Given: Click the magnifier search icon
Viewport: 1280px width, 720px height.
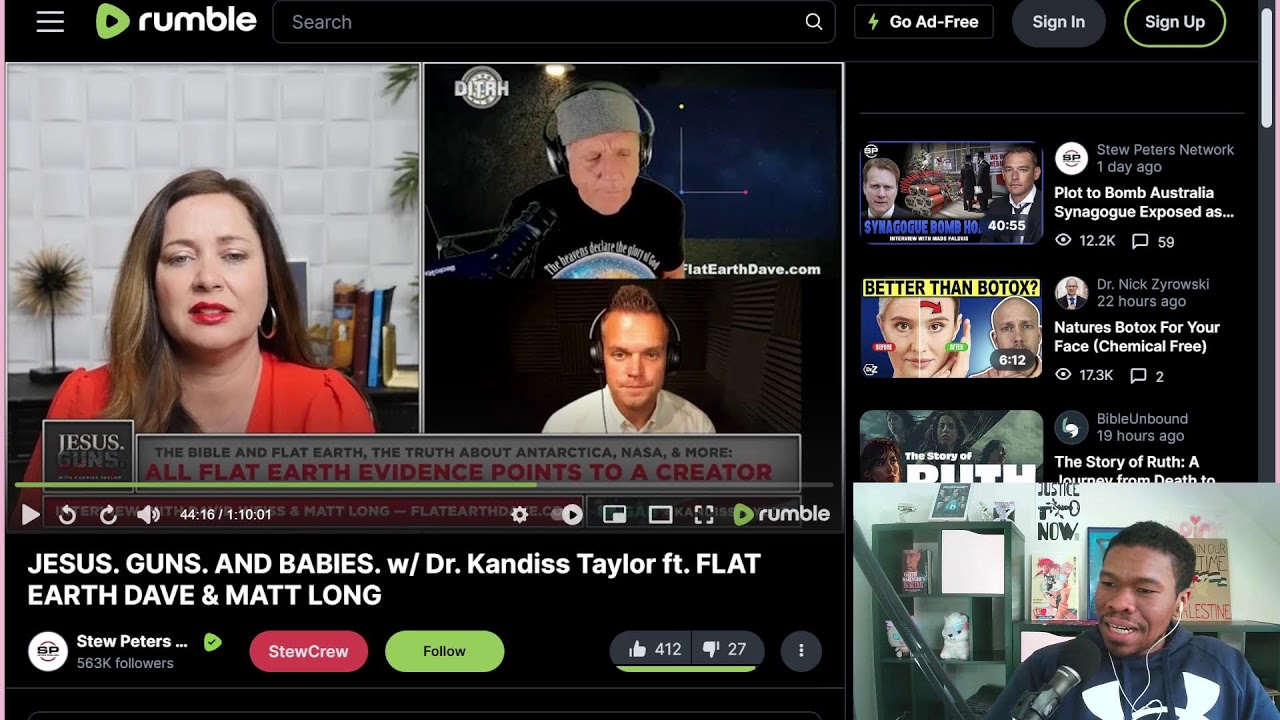Looking at the screenshot, I should [814, 22].
